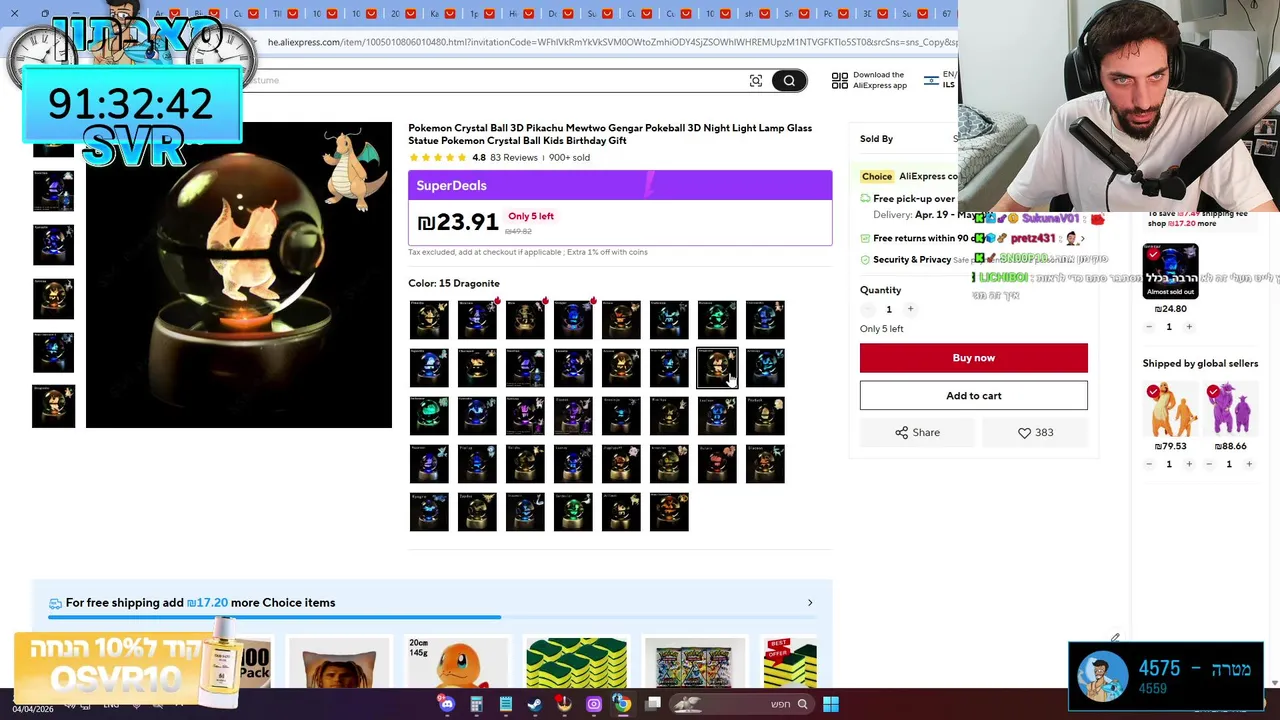
Task: Open the purple camera app in taskbar
Action: coord(594,704)
